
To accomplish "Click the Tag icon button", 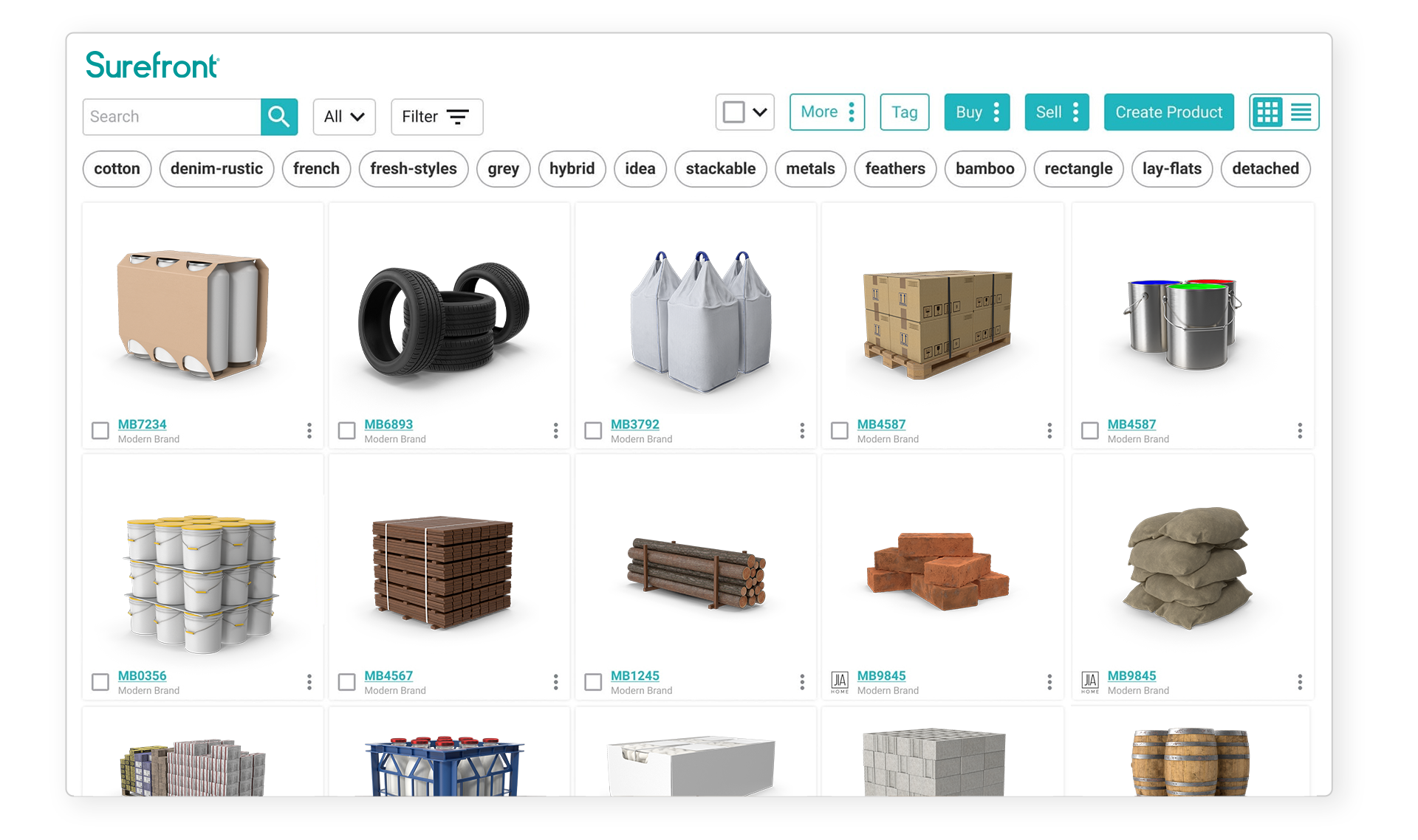I will coord(905,111).
